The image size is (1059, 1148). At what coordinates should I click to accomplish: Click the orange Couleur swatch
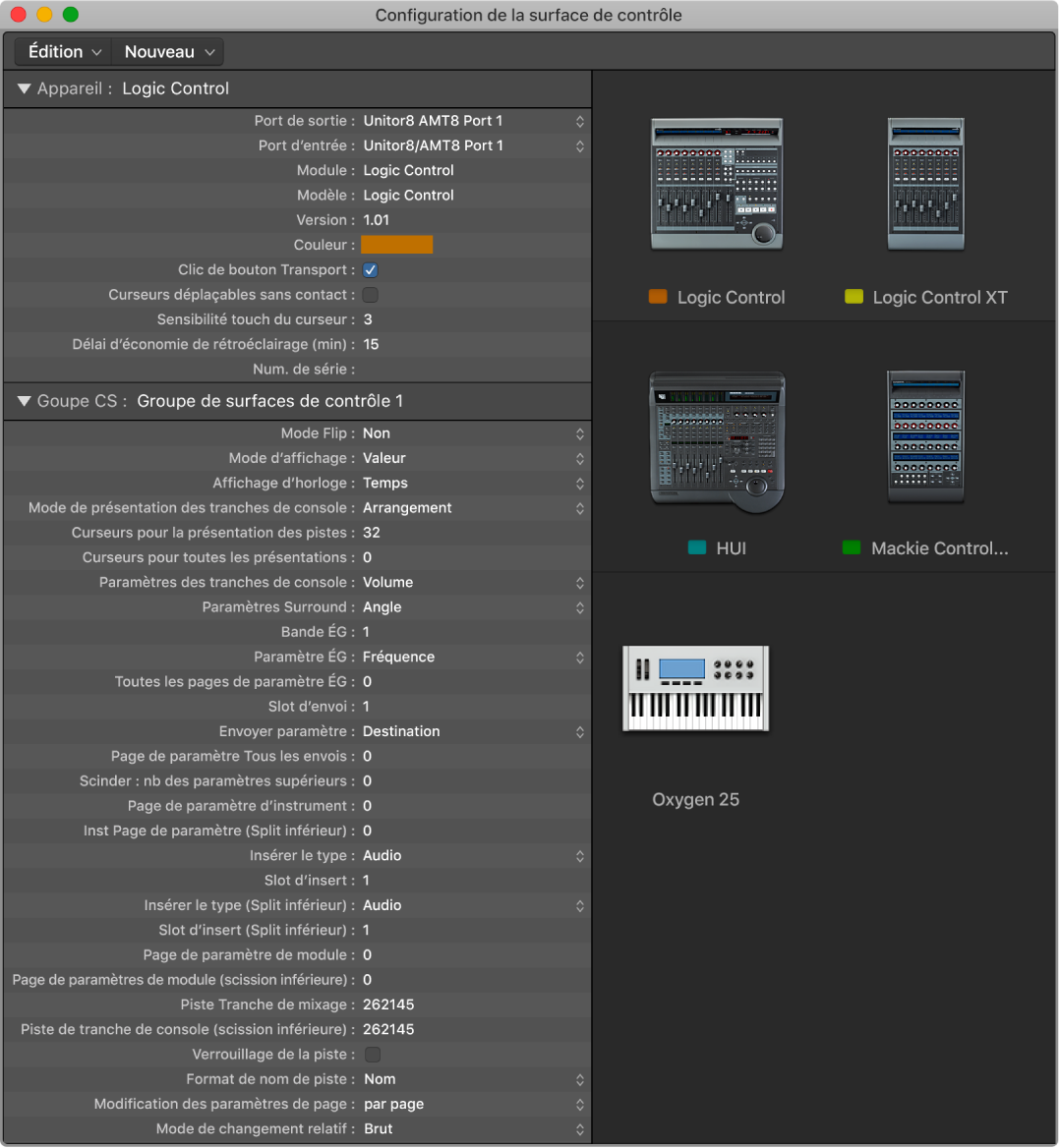397,245
